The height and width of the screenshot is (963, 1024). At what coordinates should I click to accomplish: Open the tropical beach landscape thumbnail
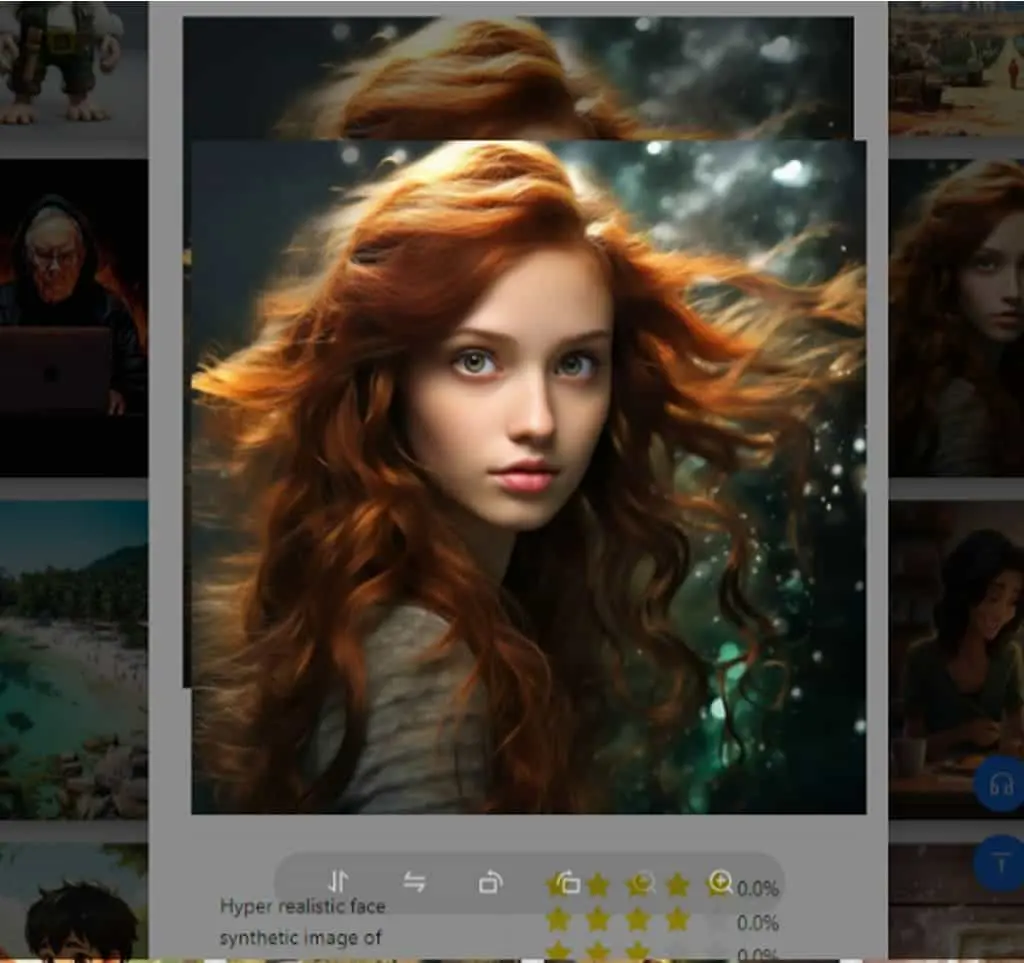coord(73,659)
